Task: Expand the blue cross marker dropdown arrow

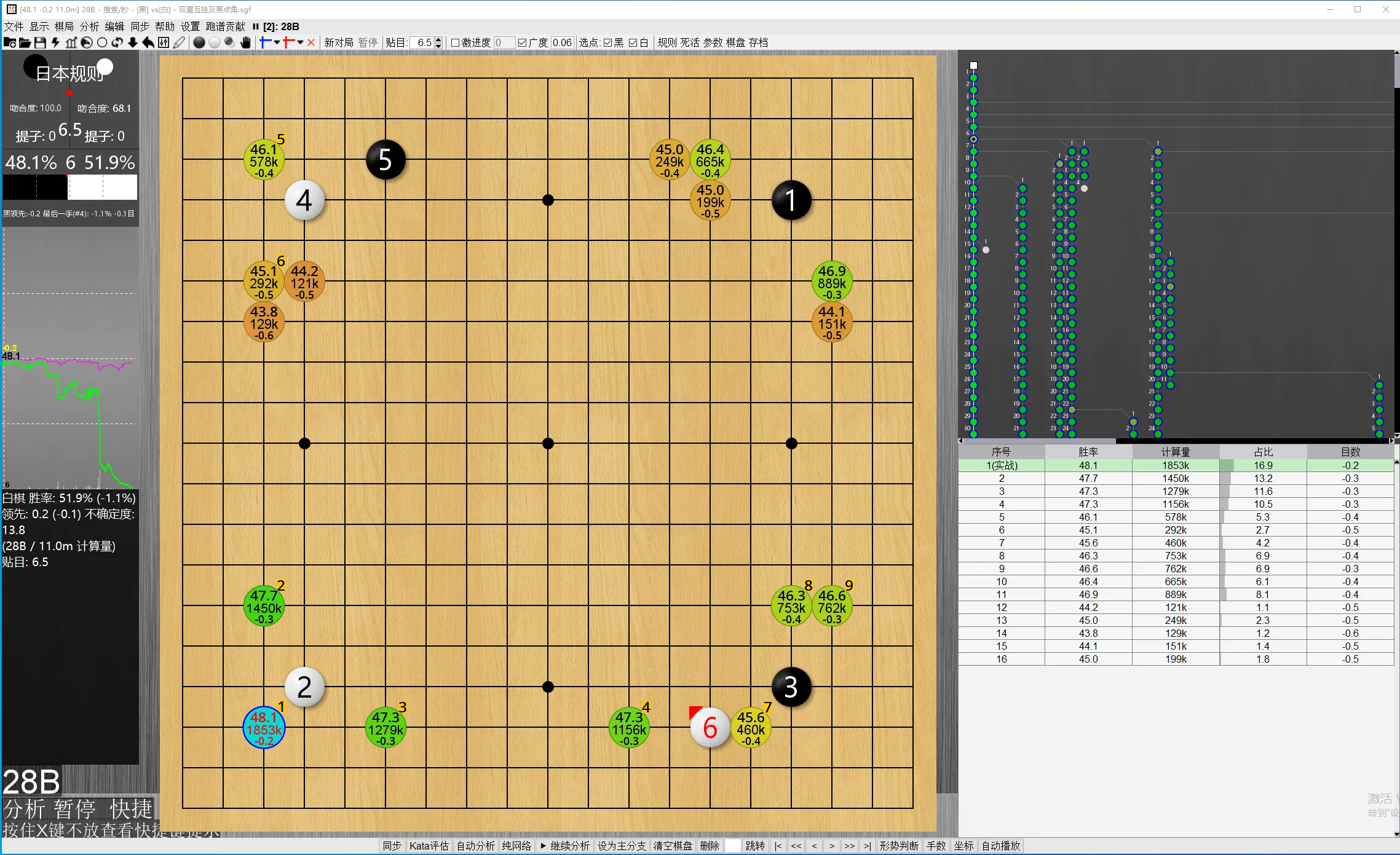Action: pyautogui.click(x=277, y=42)
